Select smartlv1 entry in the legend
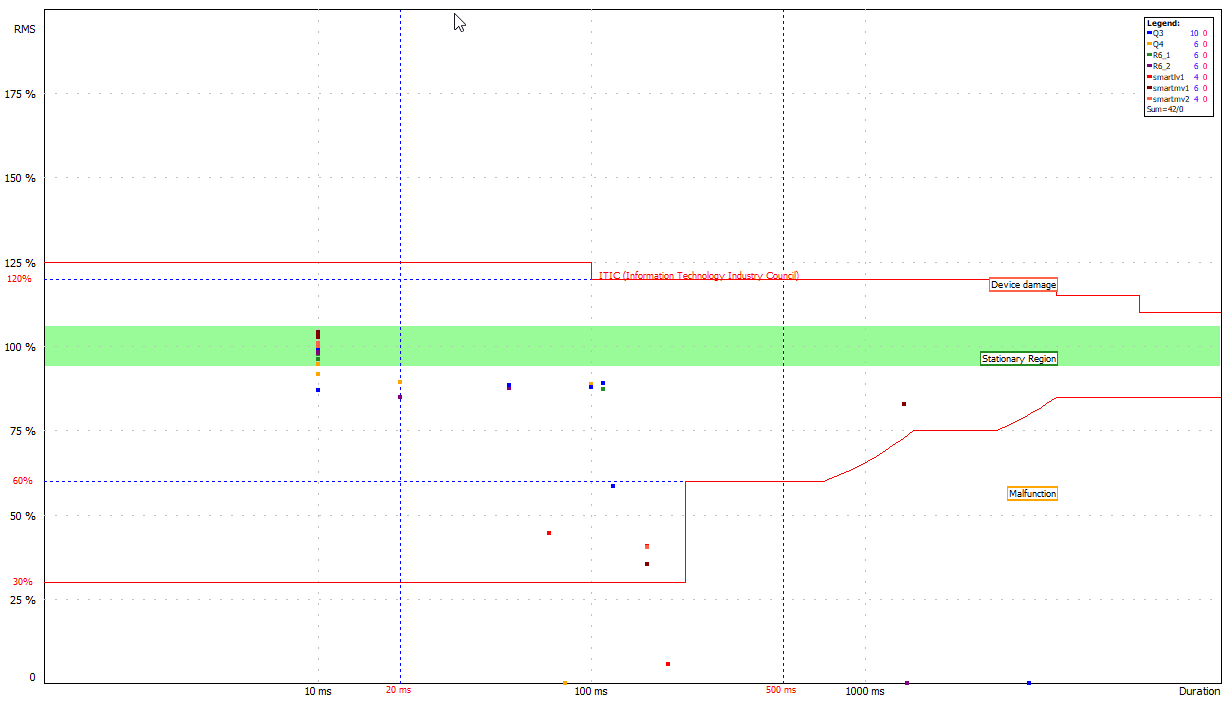 (x=1178, y=77)
